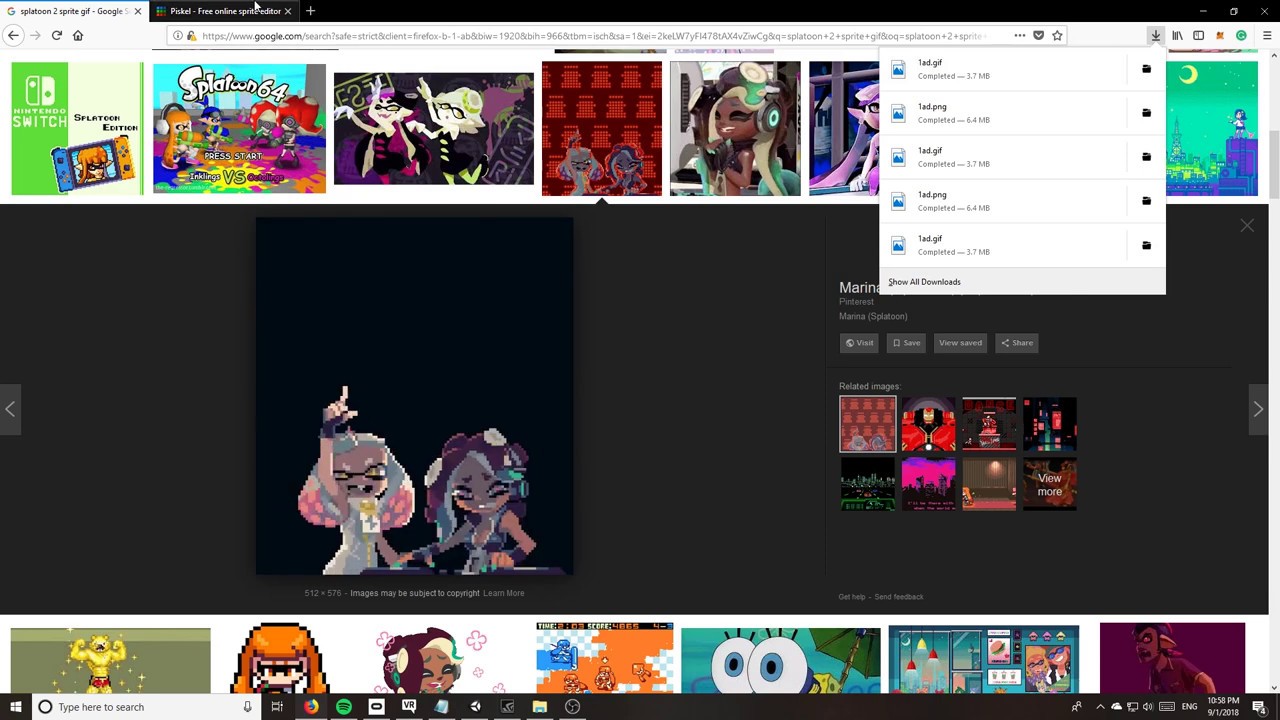Open the Firefox home page
Viewport: 1280px width, 720px height.
pyautogui.click(x=78, y=36)
